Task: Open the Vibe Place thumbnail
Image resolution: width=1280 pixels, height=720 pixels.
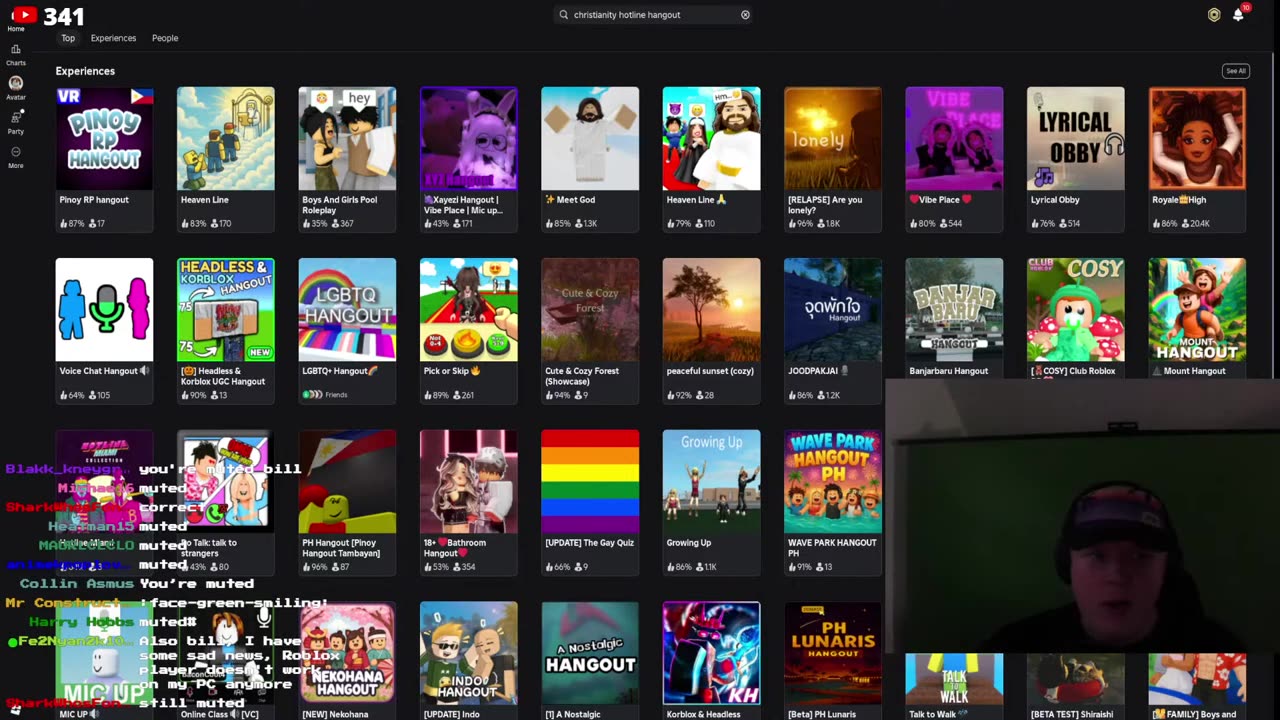Action: (x=954, y=139)
